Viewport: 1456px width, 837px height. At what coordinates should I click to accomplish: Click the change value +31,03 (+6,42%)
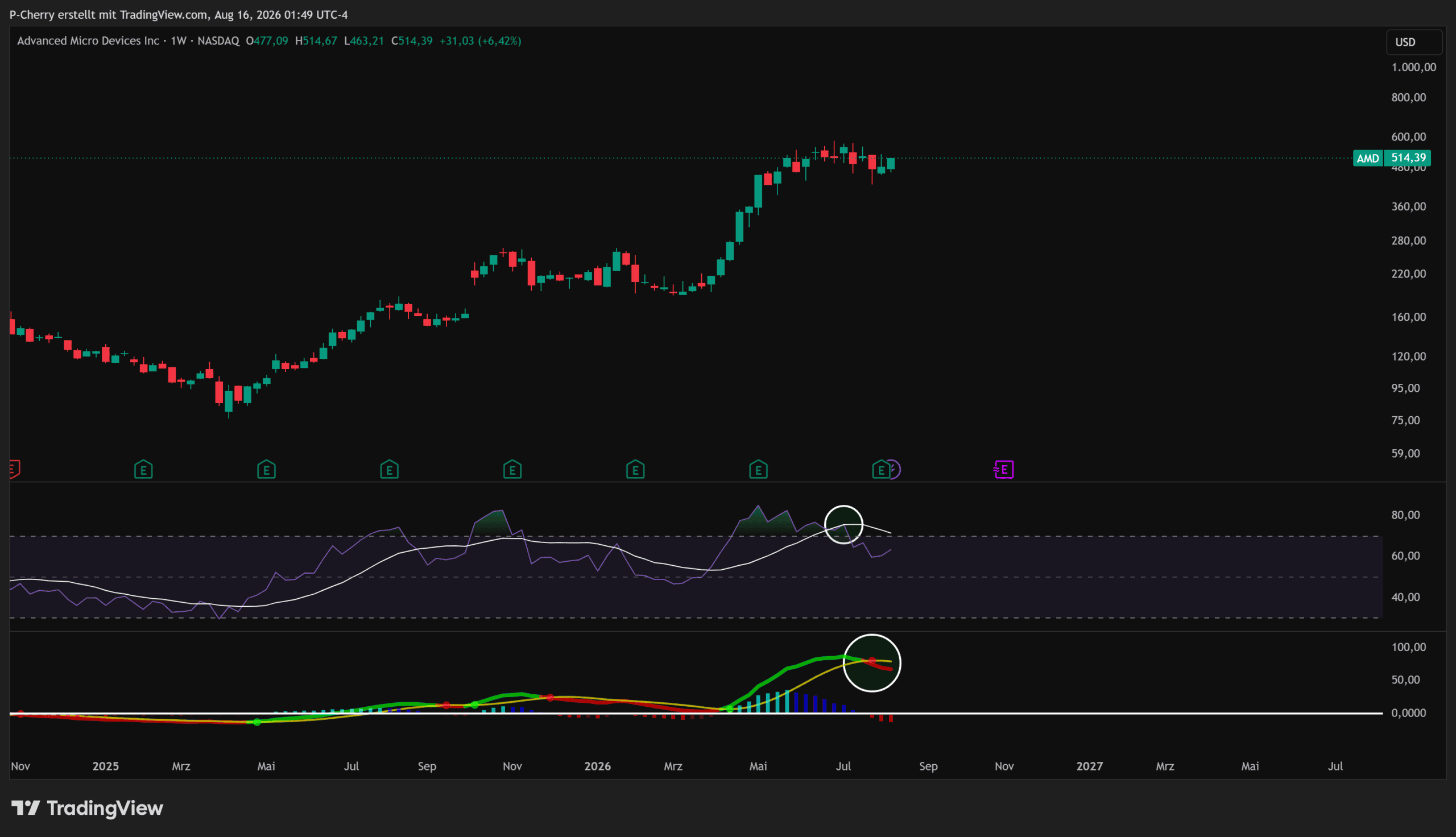pyautogui.click(x=481, y=41)
